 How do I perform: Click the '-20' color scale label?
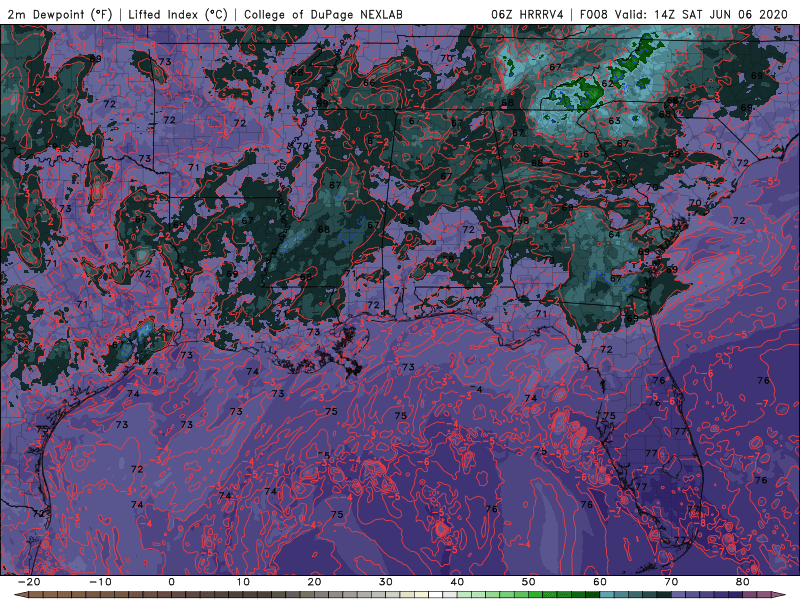point(29,582)
